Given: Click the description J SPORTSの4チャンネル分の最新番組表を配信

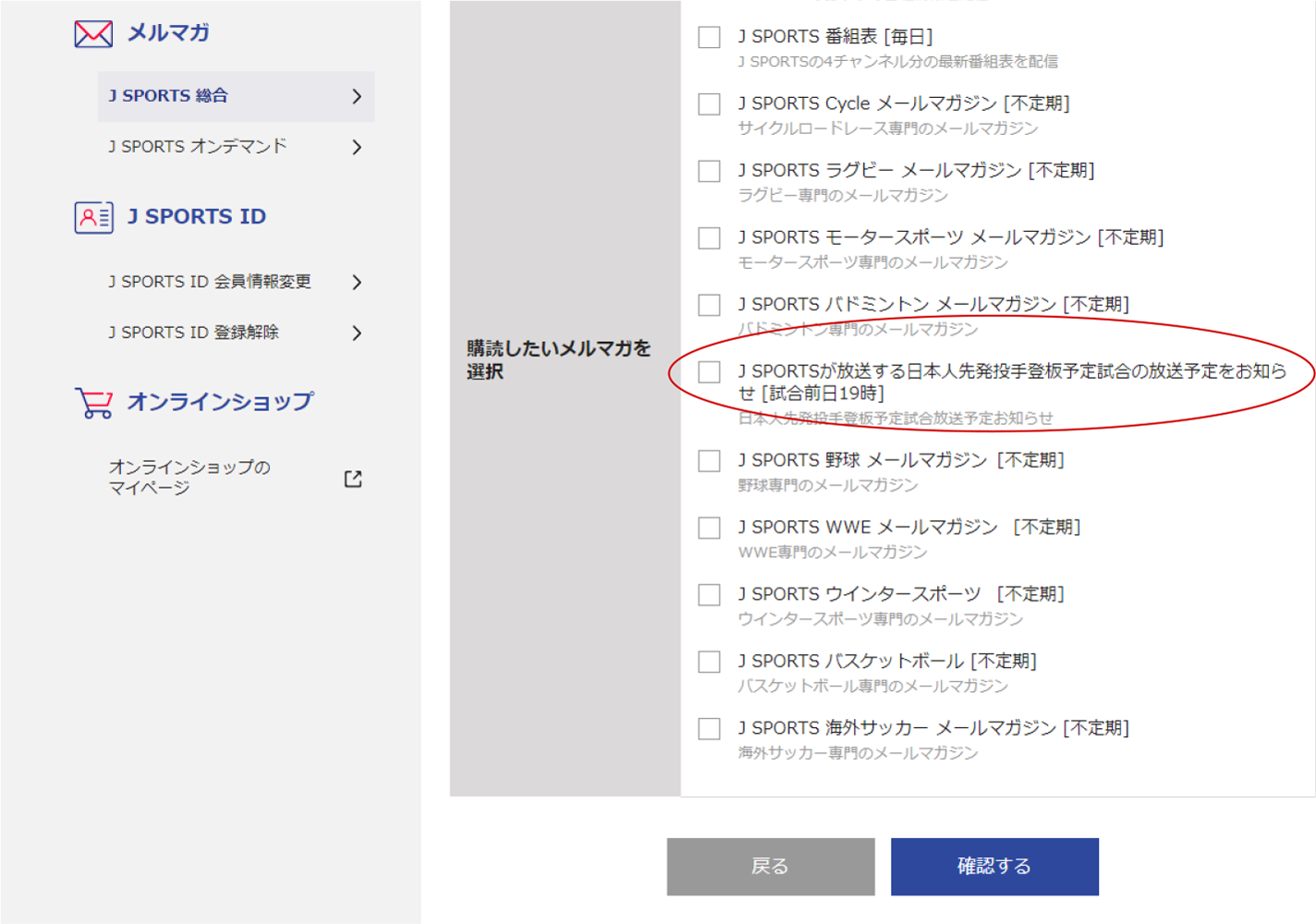Looking at the screenshot, I should (897, 62).
